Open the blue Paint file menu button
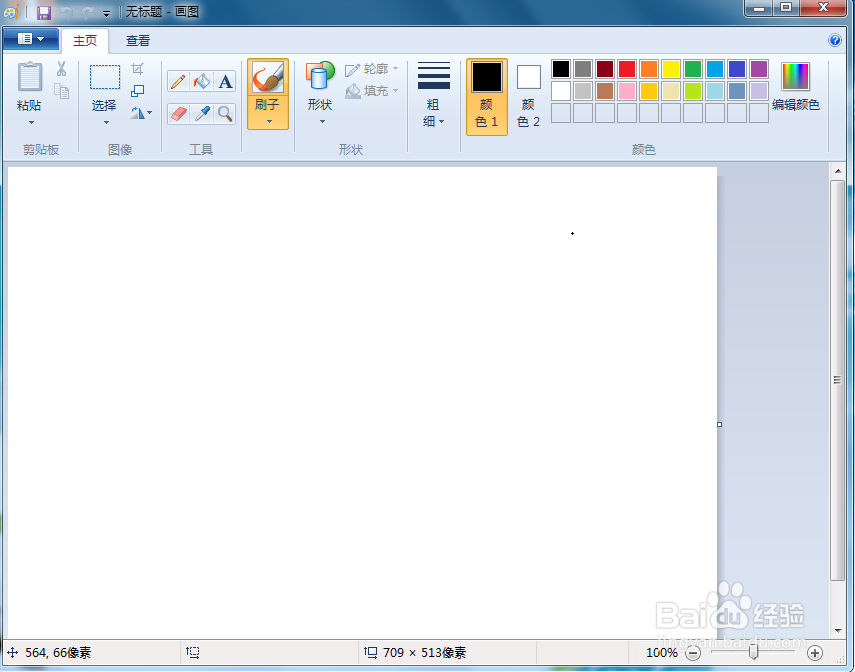The width and height of the screenshot is (855, 672). [x=31, y=39]
